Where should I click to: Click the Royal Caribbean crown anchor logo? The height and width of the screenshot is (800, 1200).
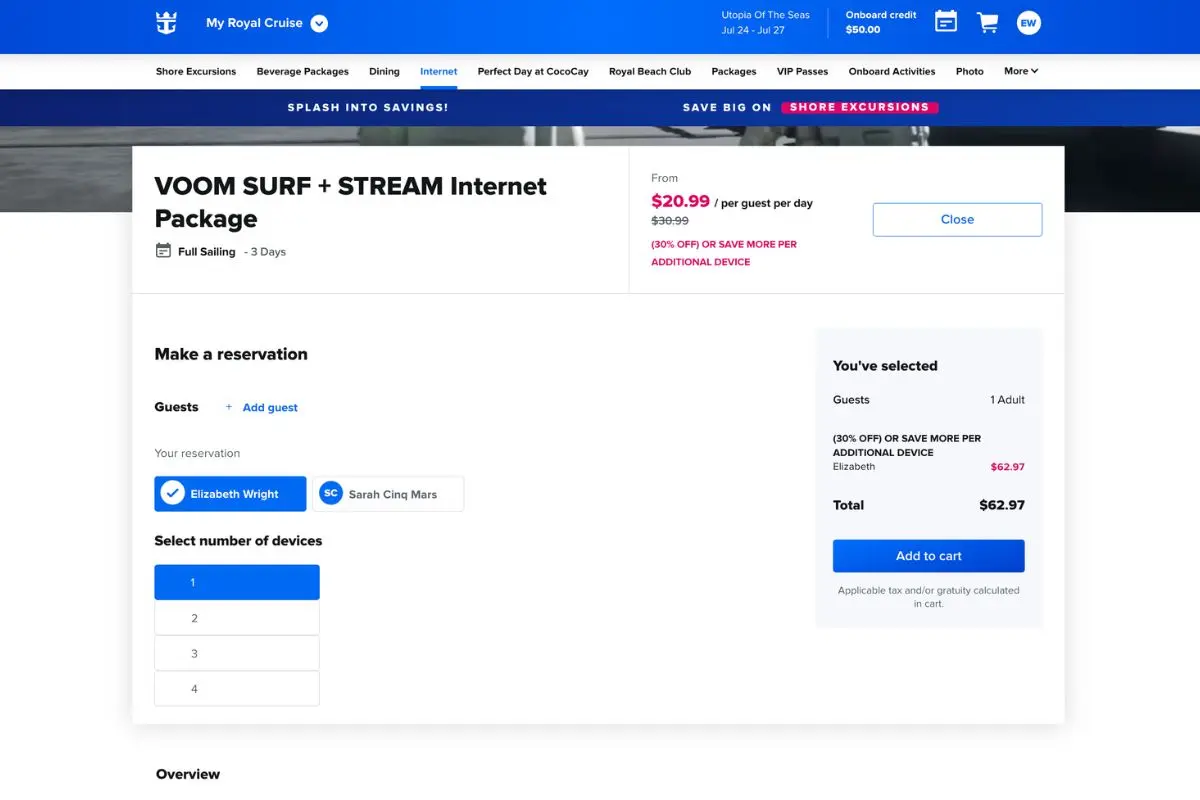click(166, 23)
